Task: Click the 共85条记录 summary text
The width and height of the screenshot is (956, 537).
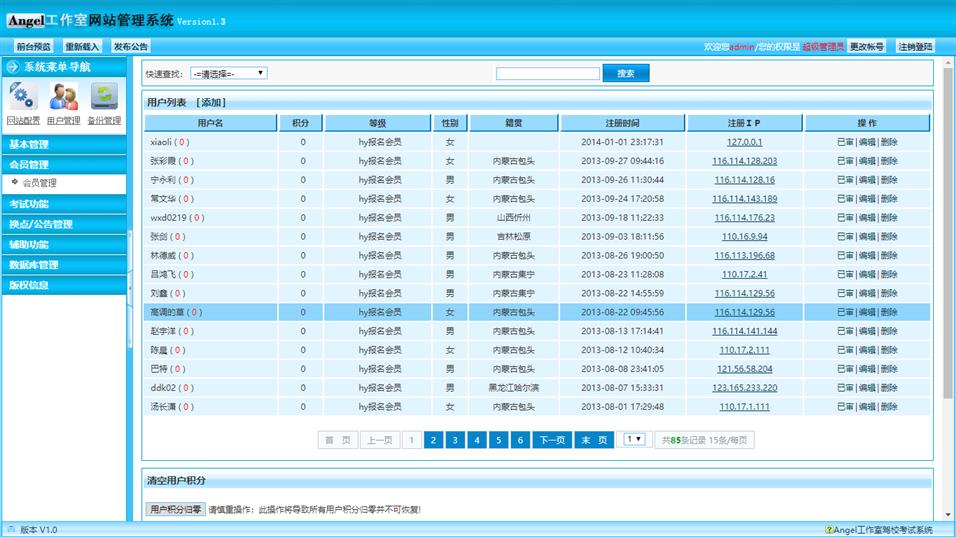Action: tap(704, 440)
